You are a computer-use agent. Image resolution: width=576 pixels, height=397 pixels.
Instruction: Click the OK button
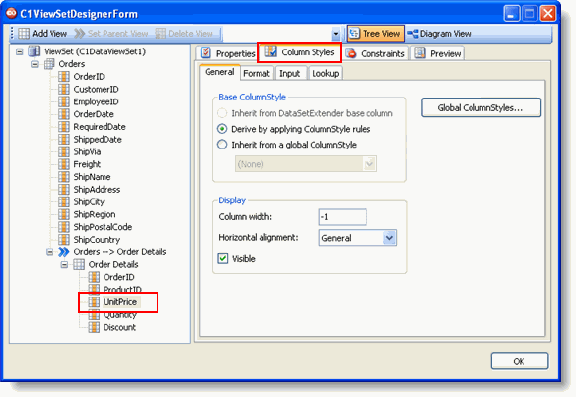pos(519,361)
